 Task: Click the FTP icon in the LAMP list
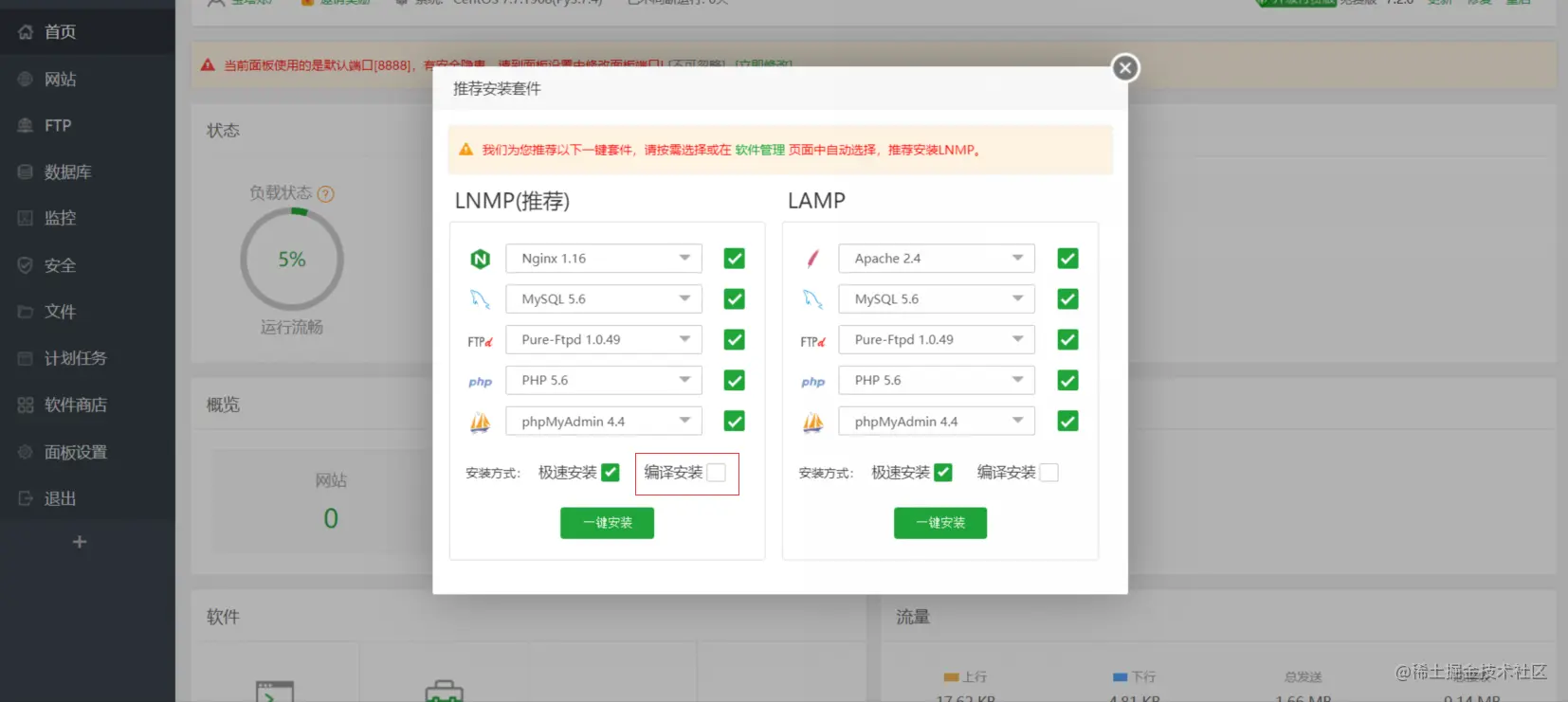pos(813,341)
